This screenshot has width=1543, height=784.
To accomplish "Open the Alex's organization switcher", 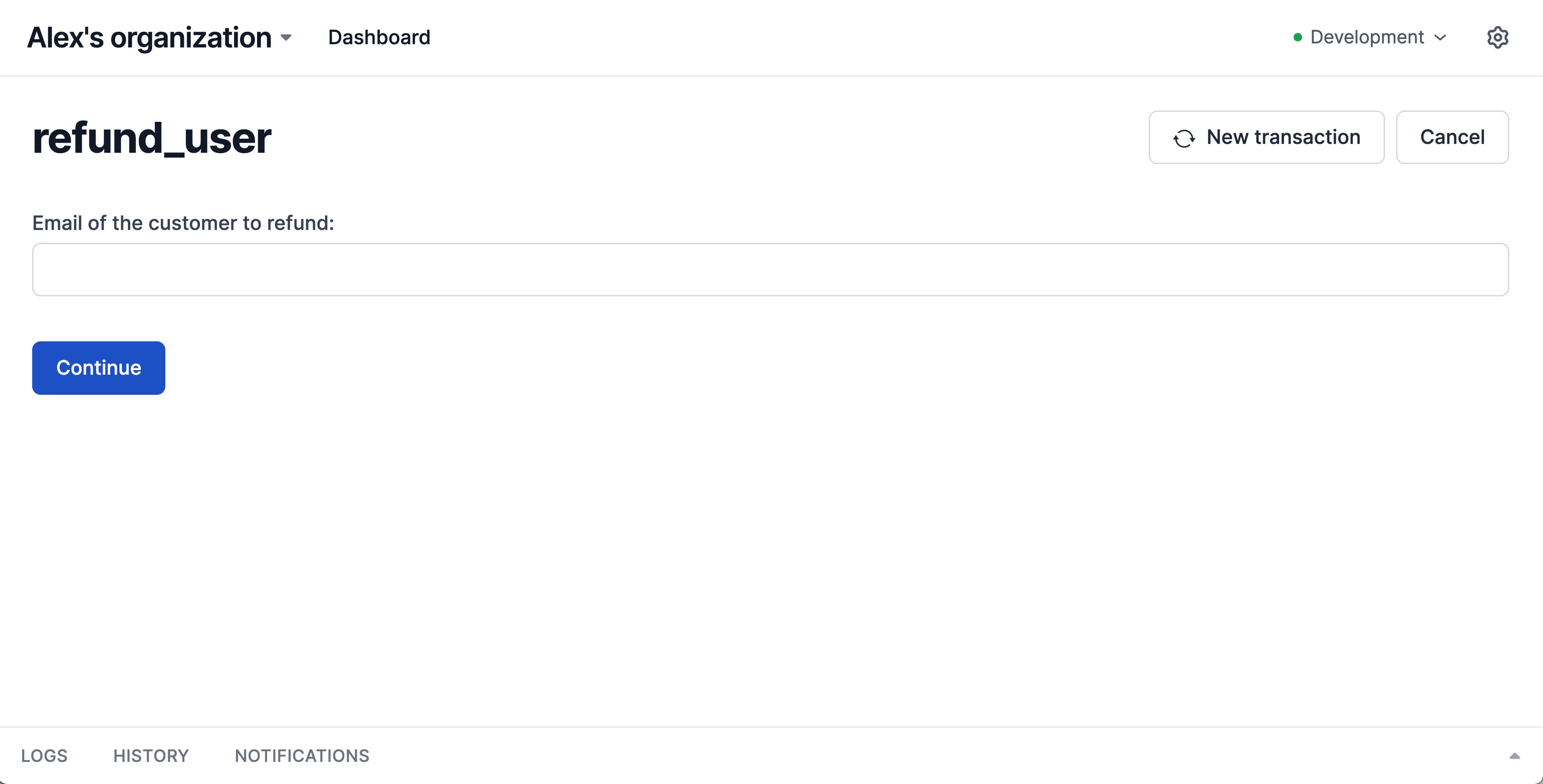I will [x=150, y=37].
